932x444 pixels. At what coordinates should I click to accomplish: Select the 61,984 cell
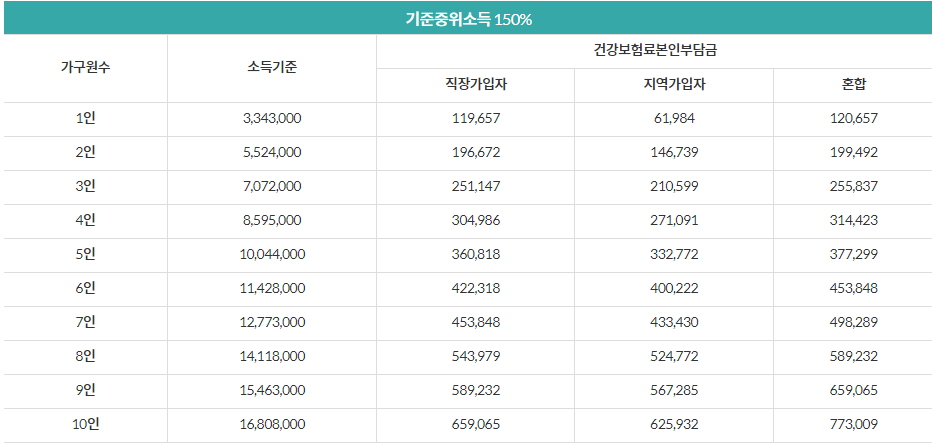tap(674, 118)
